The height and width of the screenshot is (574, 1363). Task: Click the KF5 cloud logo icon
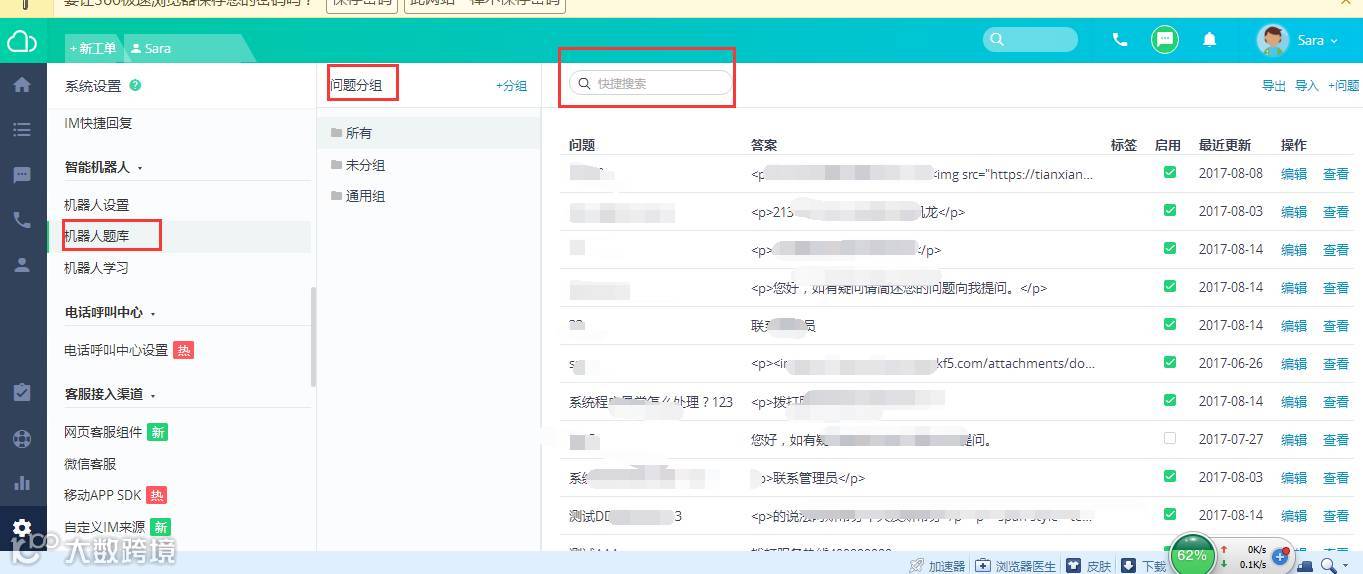pyautogui.click(x=21, y=42)
